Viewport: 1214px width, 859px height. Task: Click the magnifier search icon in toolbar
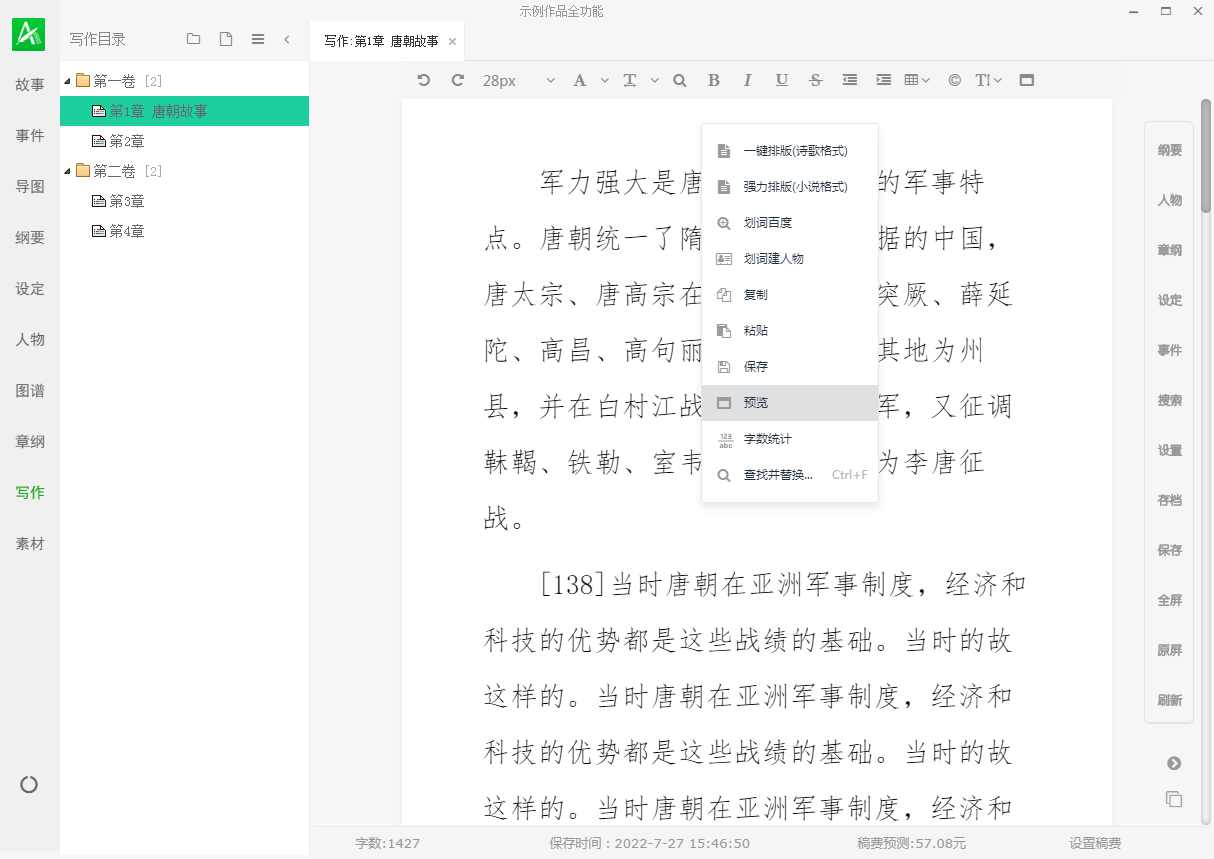[680, 80]
